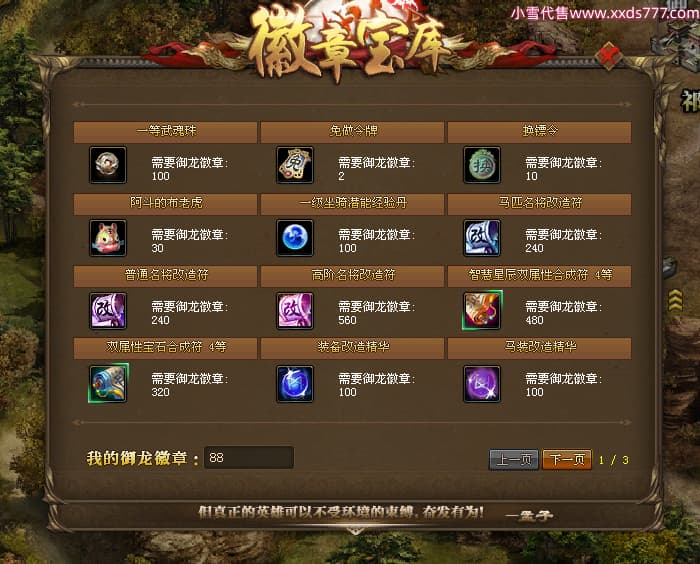
Task: Click the 上一页 previous page button
Action: click(514, 460)
